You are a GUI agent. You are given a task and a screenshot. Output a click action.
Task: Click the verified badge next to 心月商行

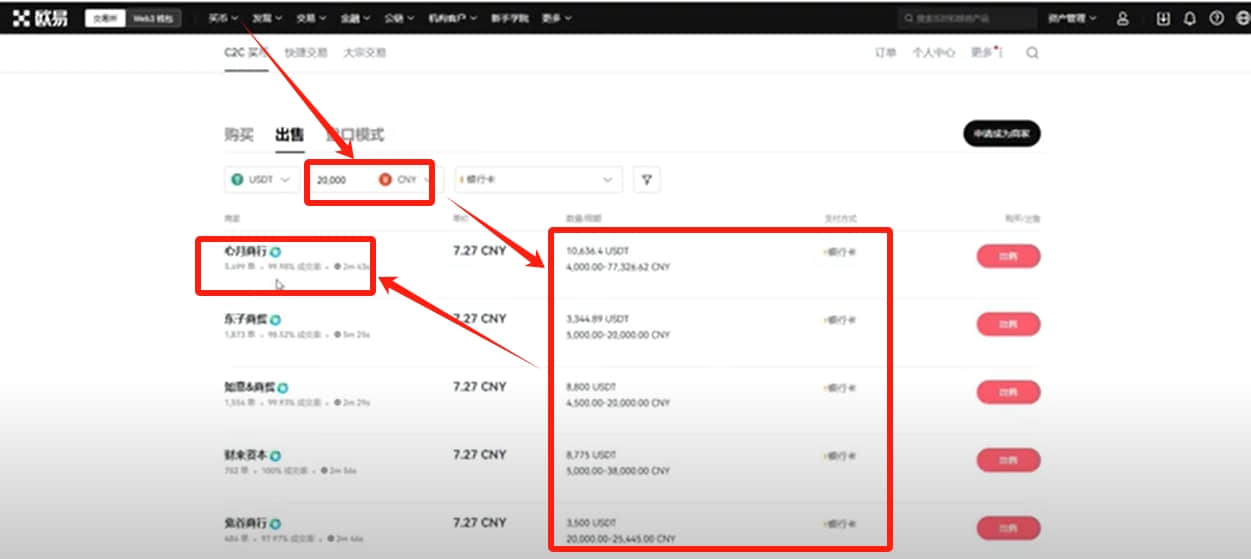click(x=274, y=252)
